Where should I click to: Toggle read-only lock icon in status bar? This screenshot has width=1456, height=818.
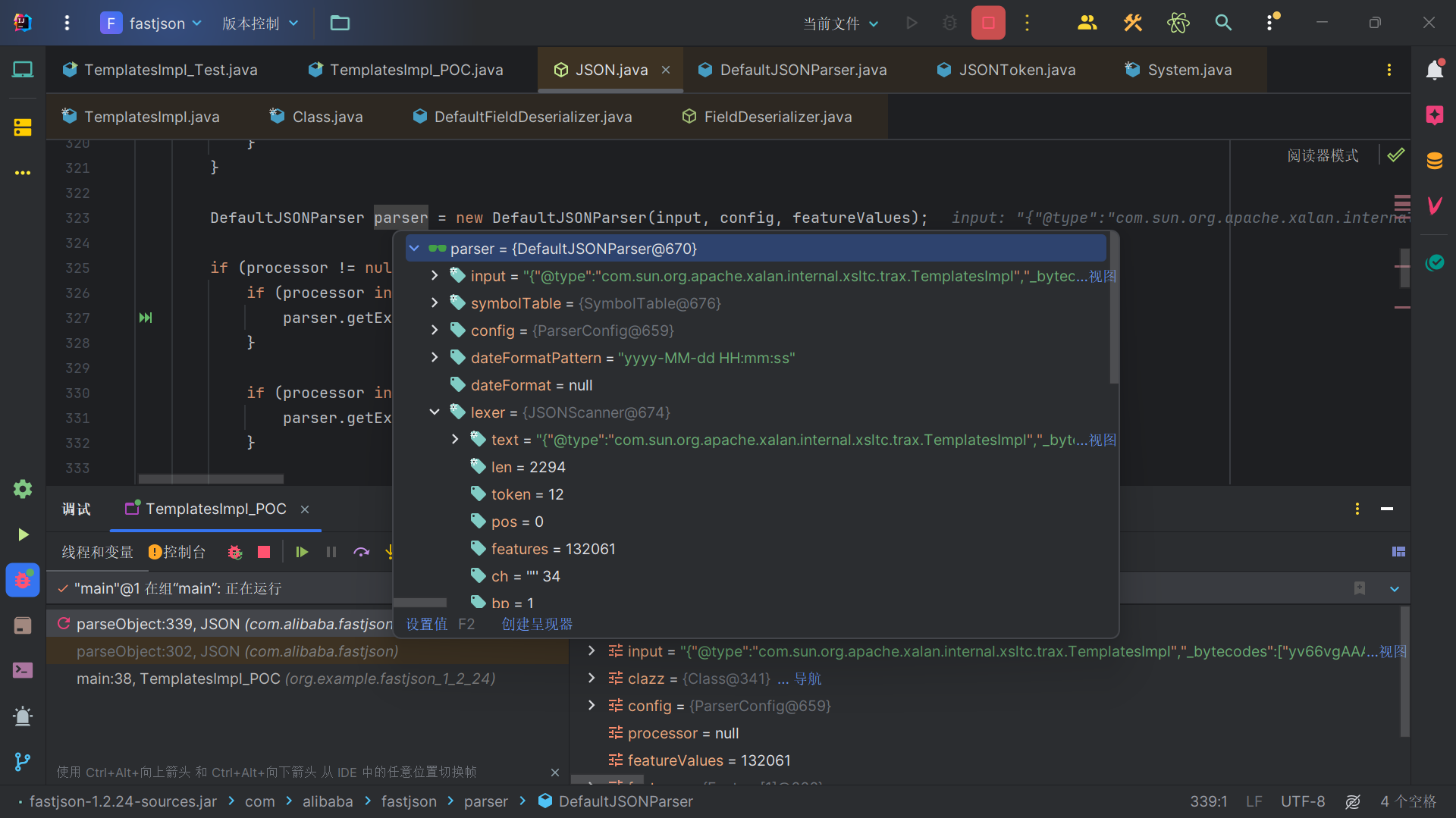tap(1353, 801)
